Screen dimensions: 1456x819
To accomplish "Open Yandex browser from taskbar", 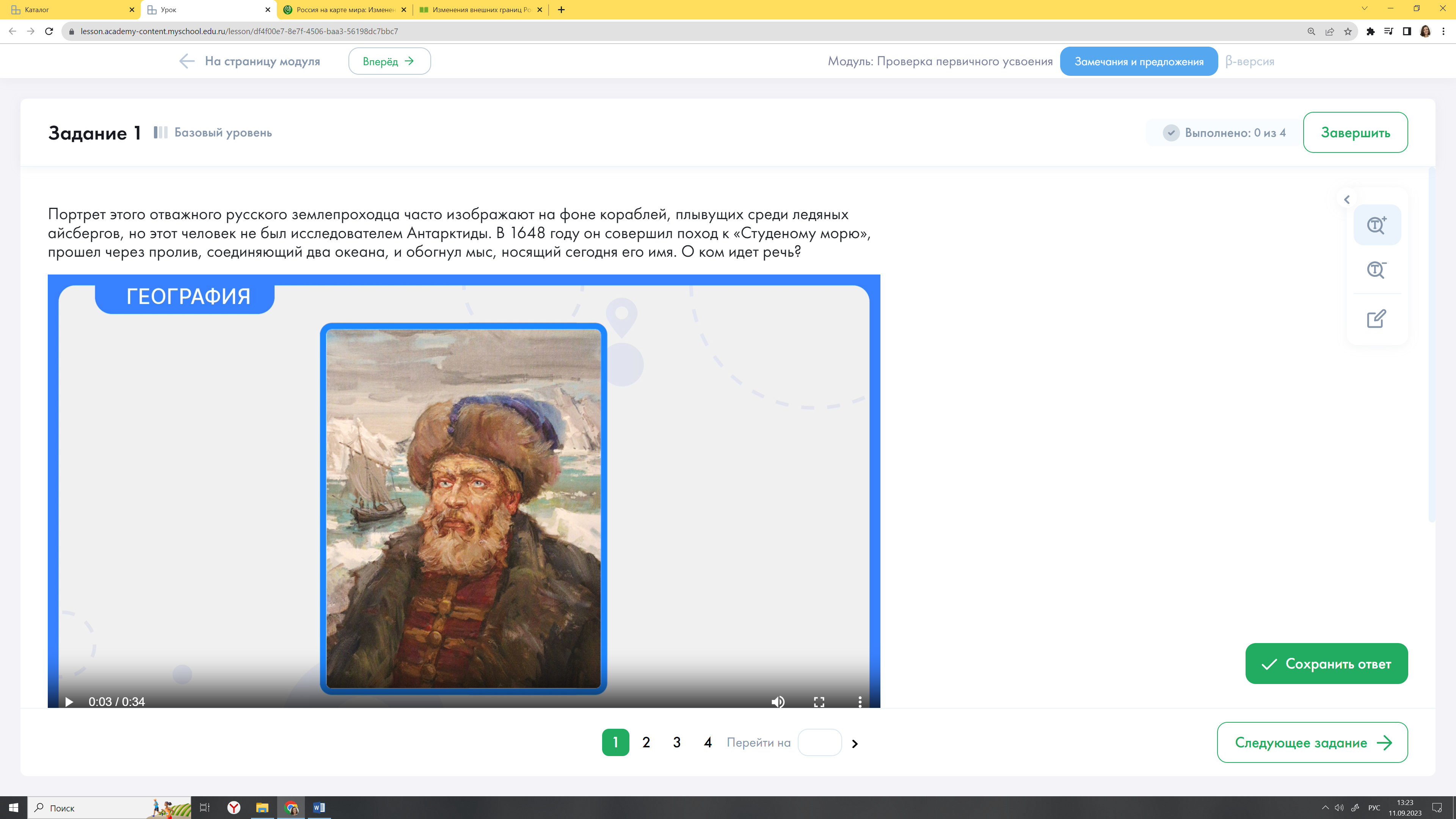I will (234, 808).
